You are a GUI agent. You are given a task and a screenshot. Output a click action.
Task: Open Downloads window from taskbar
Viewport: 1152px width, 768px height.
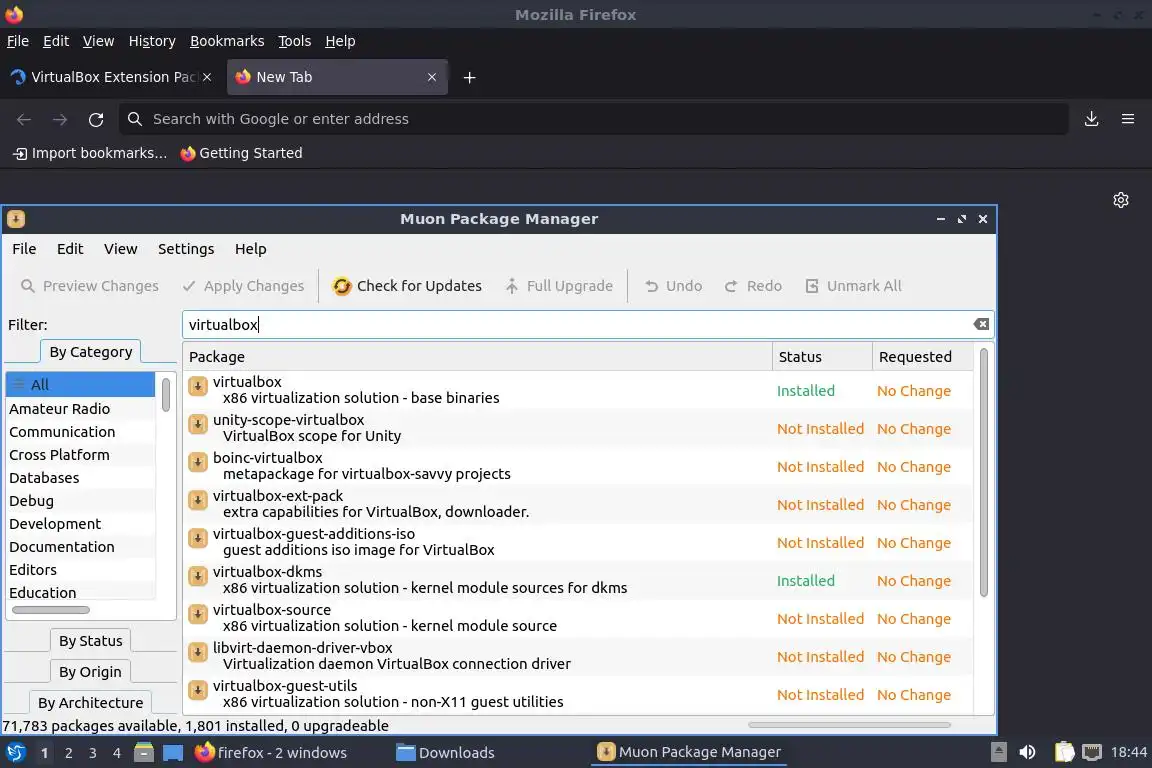point(445,753)
